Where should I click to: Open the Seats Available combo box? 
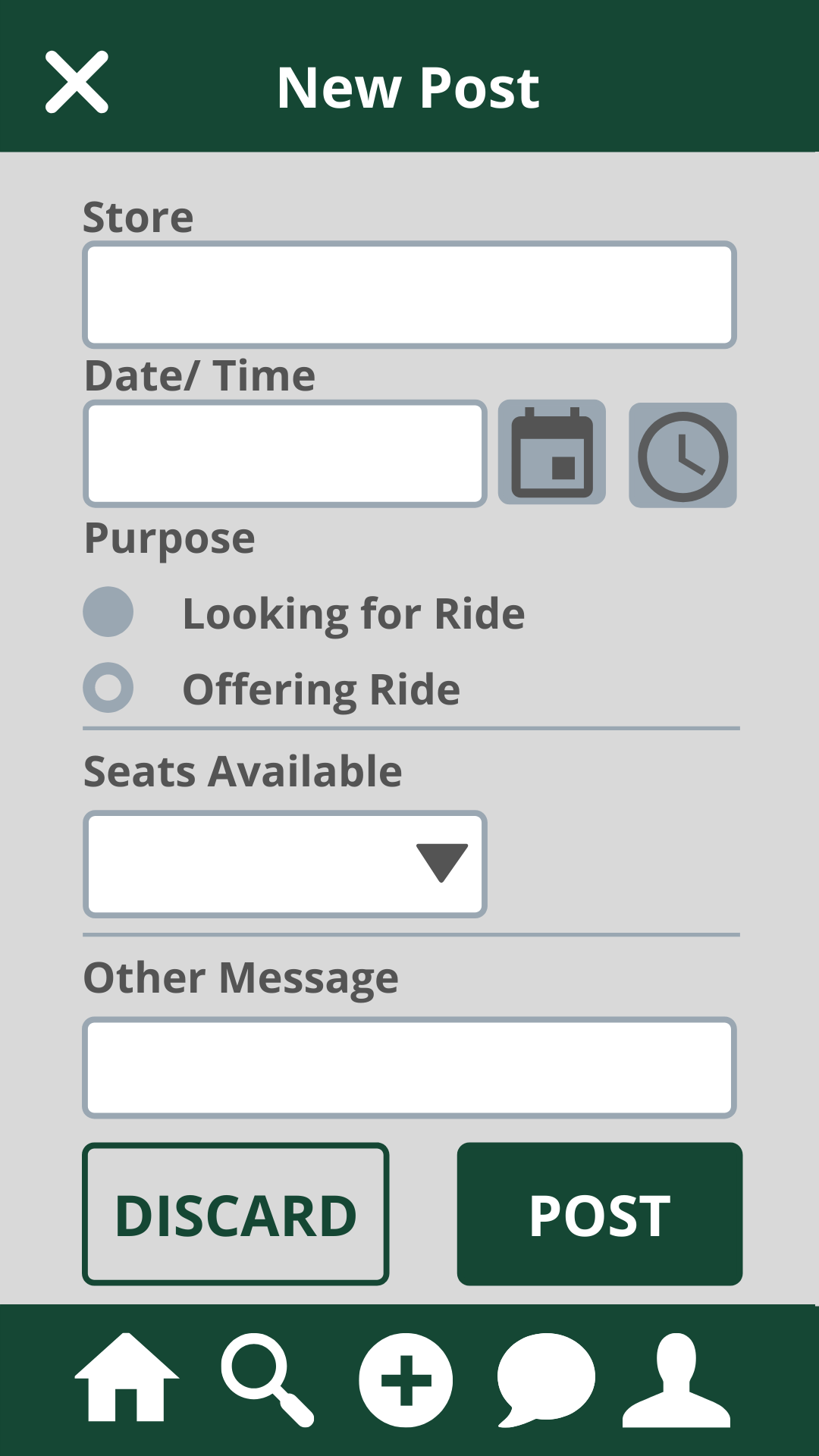[250, 864]
